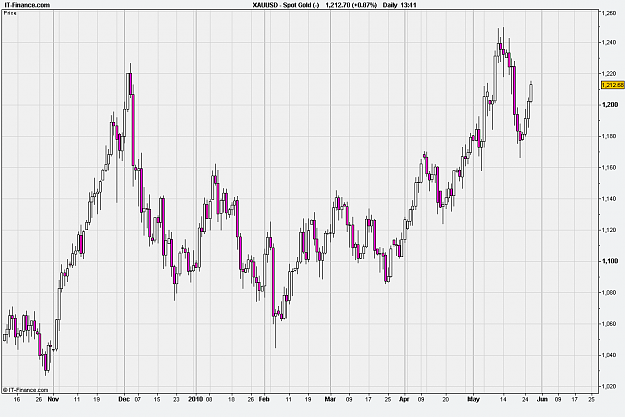Click the Dec month label on time axis
The width and height of the screenshot is (625, 417).
coord(124,399)
